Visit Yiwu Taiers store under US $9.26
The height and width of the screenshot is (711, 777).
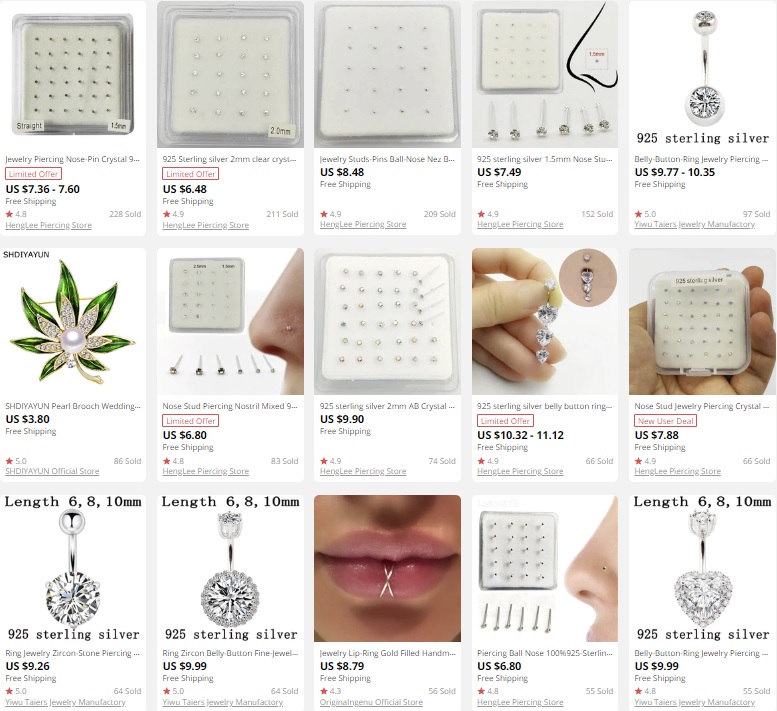pos(65,702)
